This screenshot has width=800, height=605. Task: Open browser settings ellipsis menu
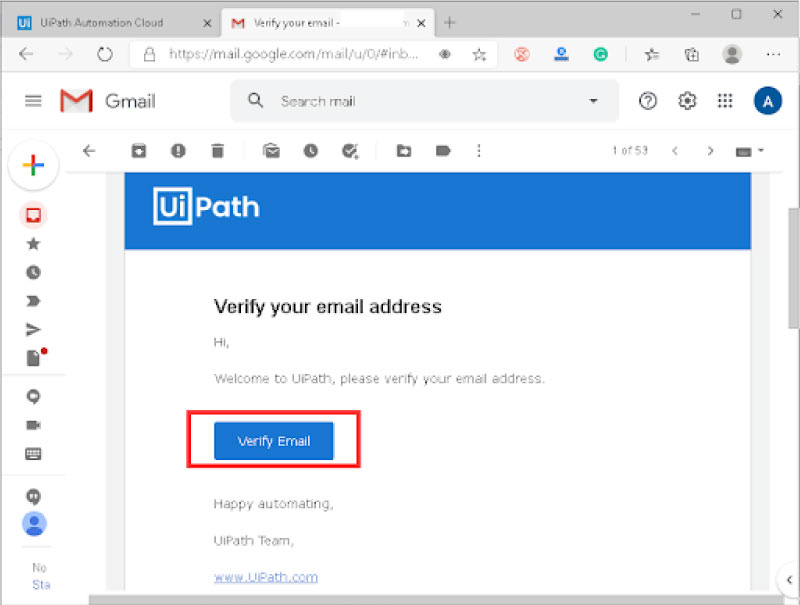coord(773,54)
